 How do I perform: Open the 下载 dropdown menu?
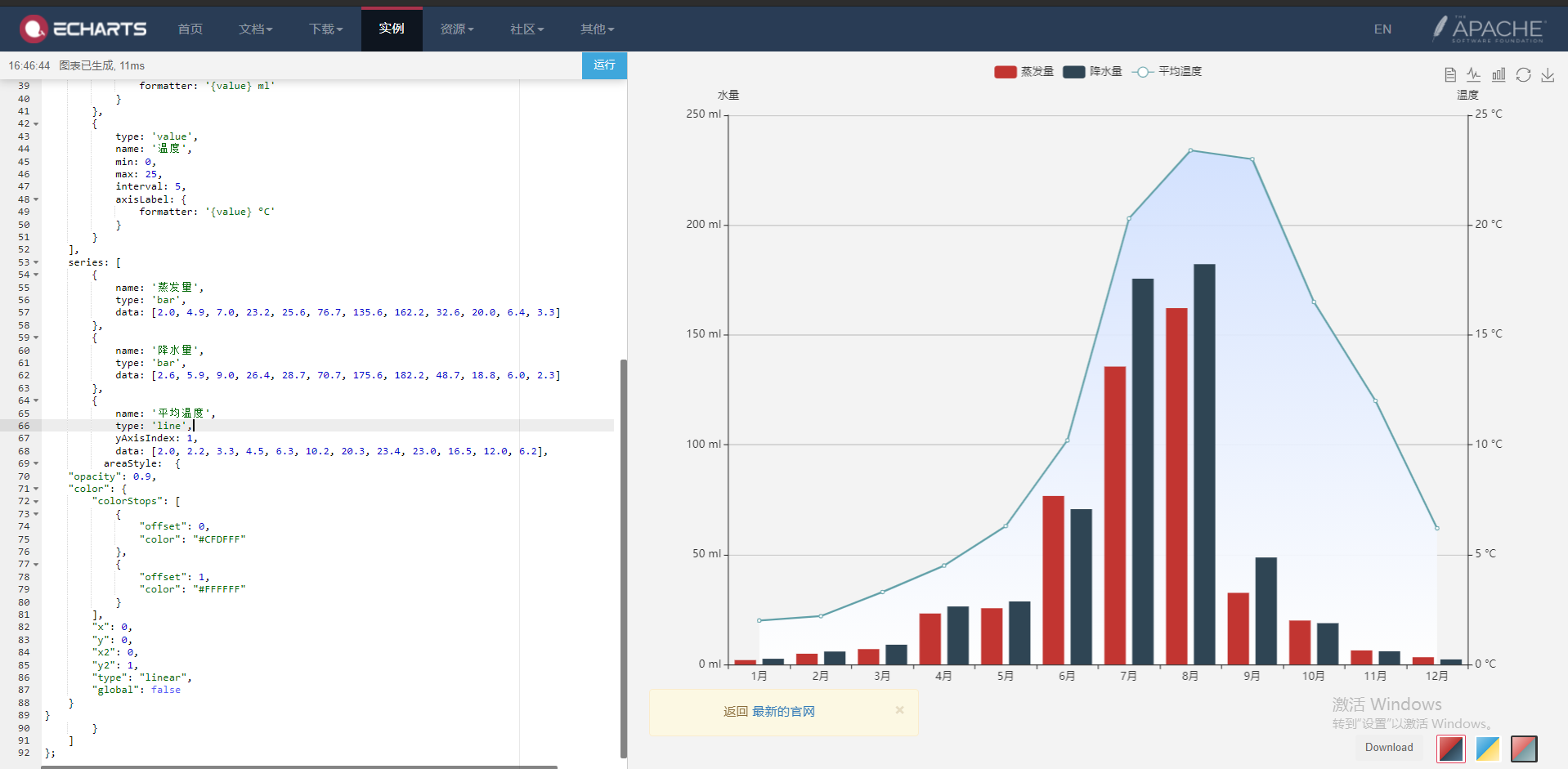325,29
